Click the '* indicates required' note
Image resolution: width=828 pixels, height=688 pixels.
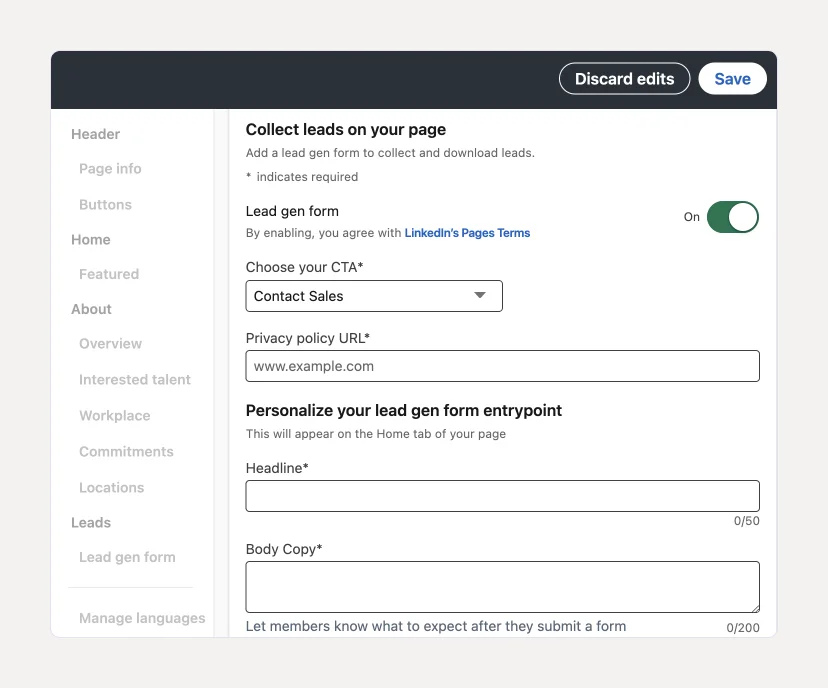pos(302,177)
